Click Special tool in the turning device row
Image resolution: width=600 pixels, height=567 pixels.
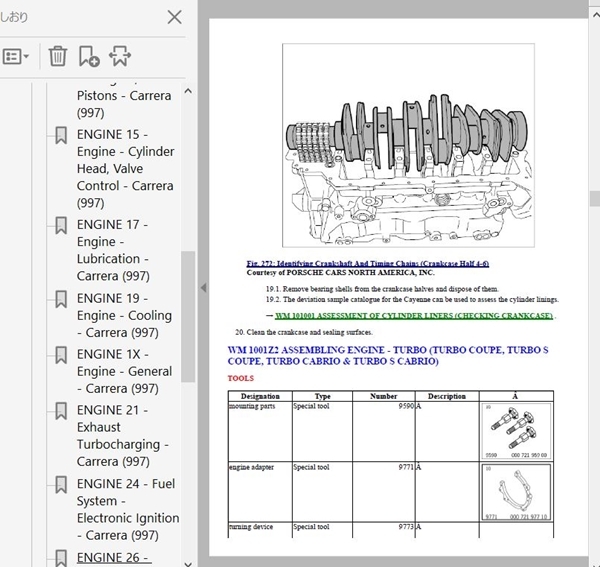point(311,527)
